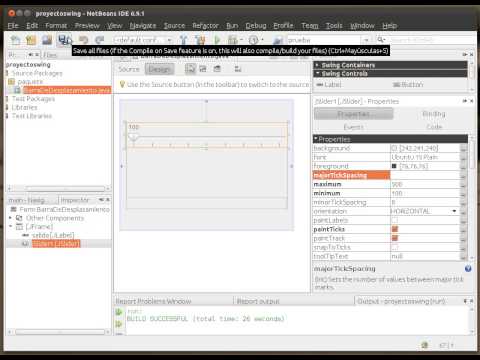This screenshot has height=360, width=480.
Task: Open the Window menu
Action: point(362,26)
